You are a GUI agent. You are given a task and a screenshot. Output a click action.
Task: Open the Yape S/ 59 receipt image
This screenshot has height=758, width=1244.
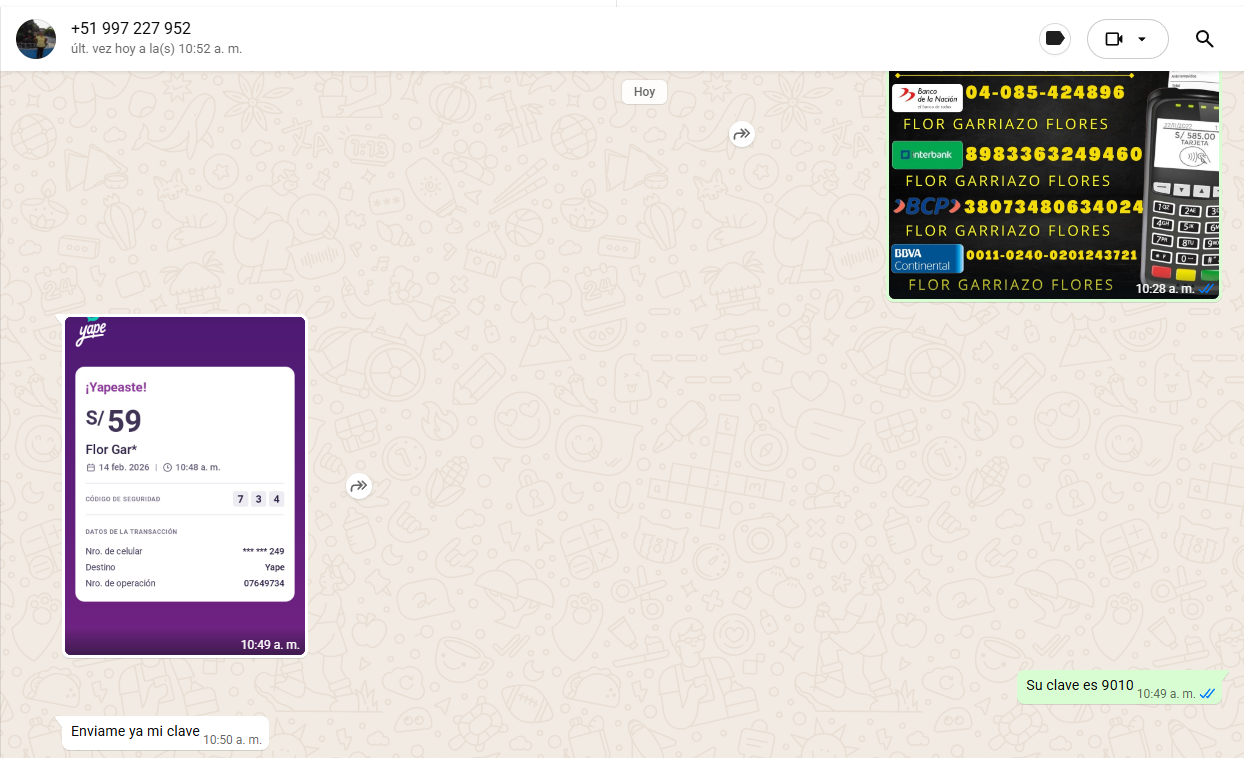185,487
